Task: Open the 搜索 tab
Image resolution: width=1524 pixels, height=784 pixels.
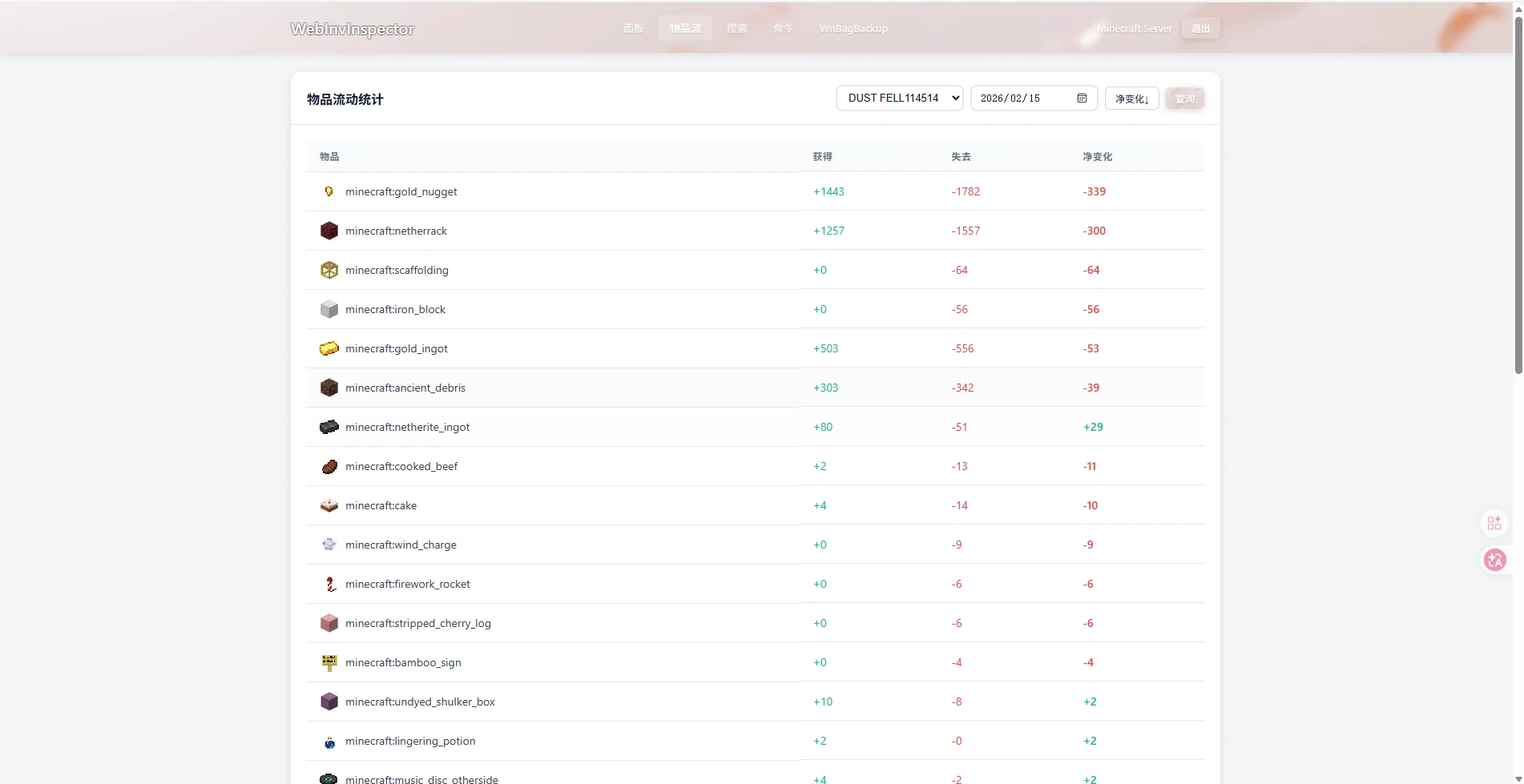Action: (x=736, y=28)
